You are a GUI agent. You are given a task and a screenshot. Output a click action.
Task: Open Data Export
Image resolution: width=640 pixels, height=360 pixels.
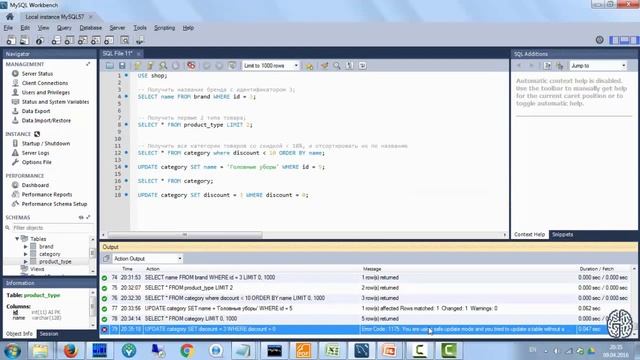click(x=36, y=111)
